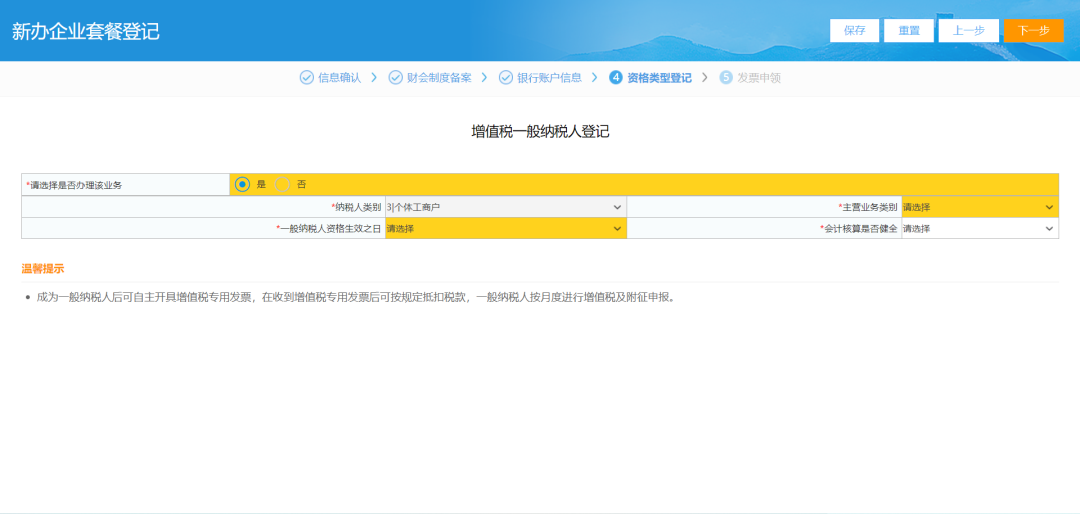
Task: Open the 一般纳税人资格生效之日 dropdown
Action: pos(505,228)
